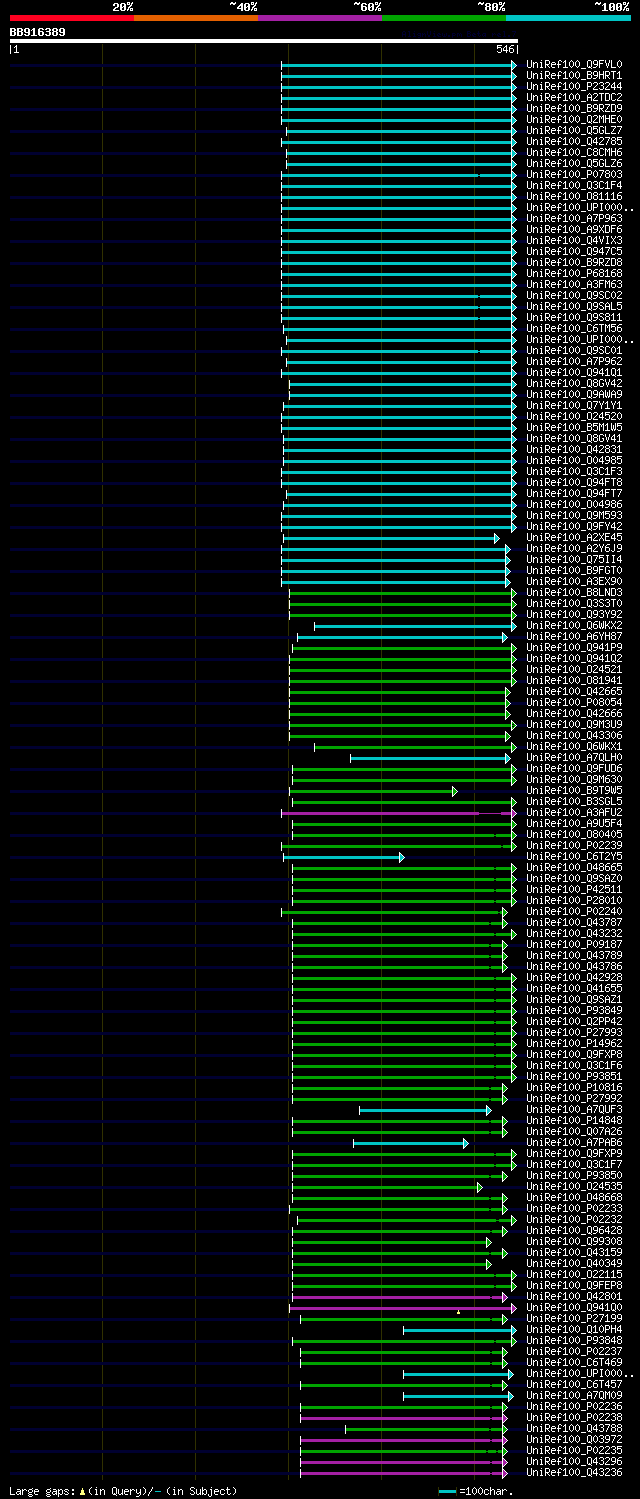Select hit label UniRef100_P02240
640x1499 pixels.
point(574,911)
